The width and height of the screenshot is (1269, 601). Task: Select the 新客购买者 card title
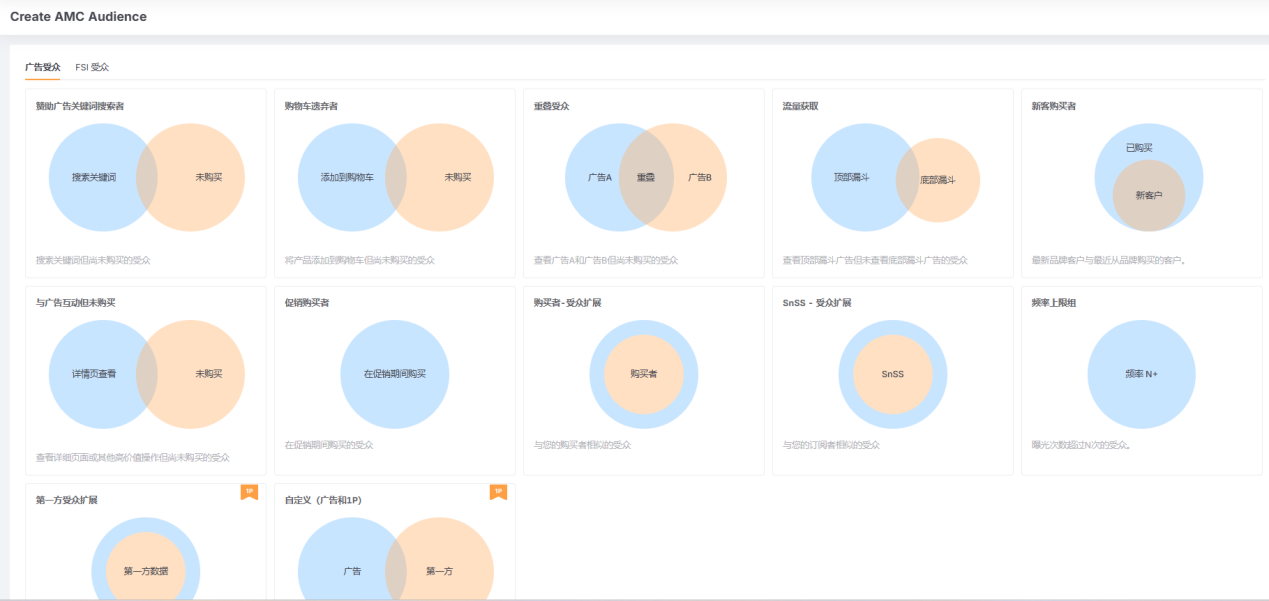[1054, 106]
